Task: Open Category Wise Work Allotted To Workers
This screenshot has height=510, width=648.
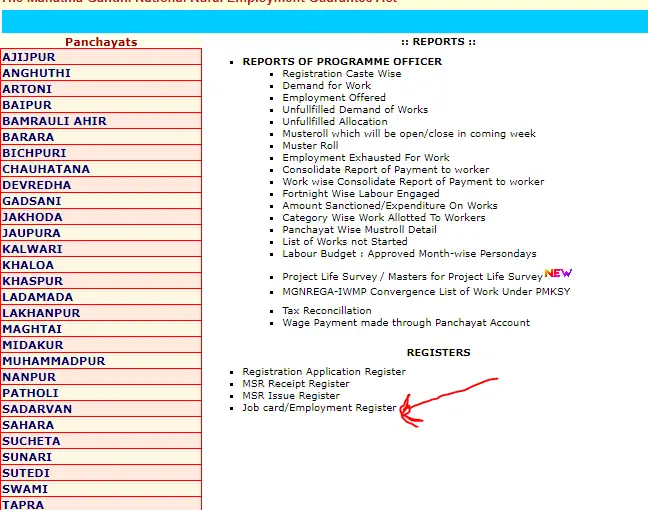Action: click(384, 217)
